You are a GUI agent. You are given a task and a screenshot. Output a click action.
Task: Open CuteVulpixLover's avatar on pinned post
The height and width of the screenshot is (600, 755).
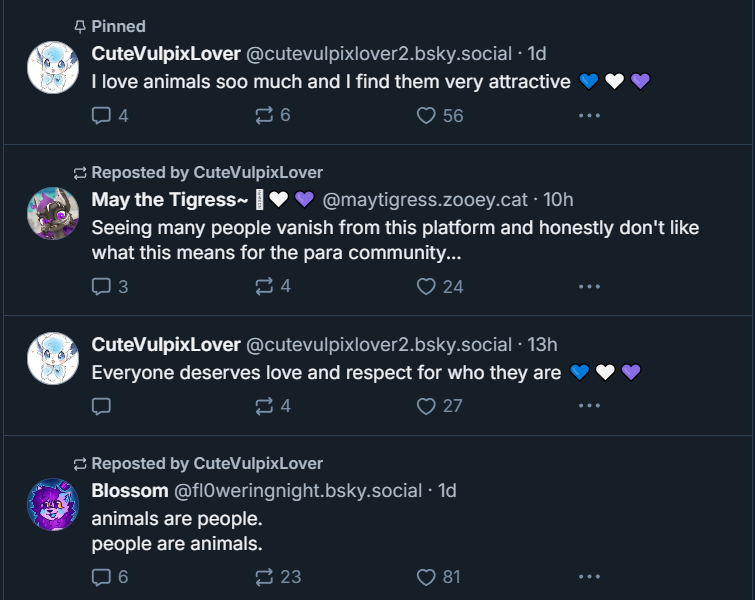point(53,67)
